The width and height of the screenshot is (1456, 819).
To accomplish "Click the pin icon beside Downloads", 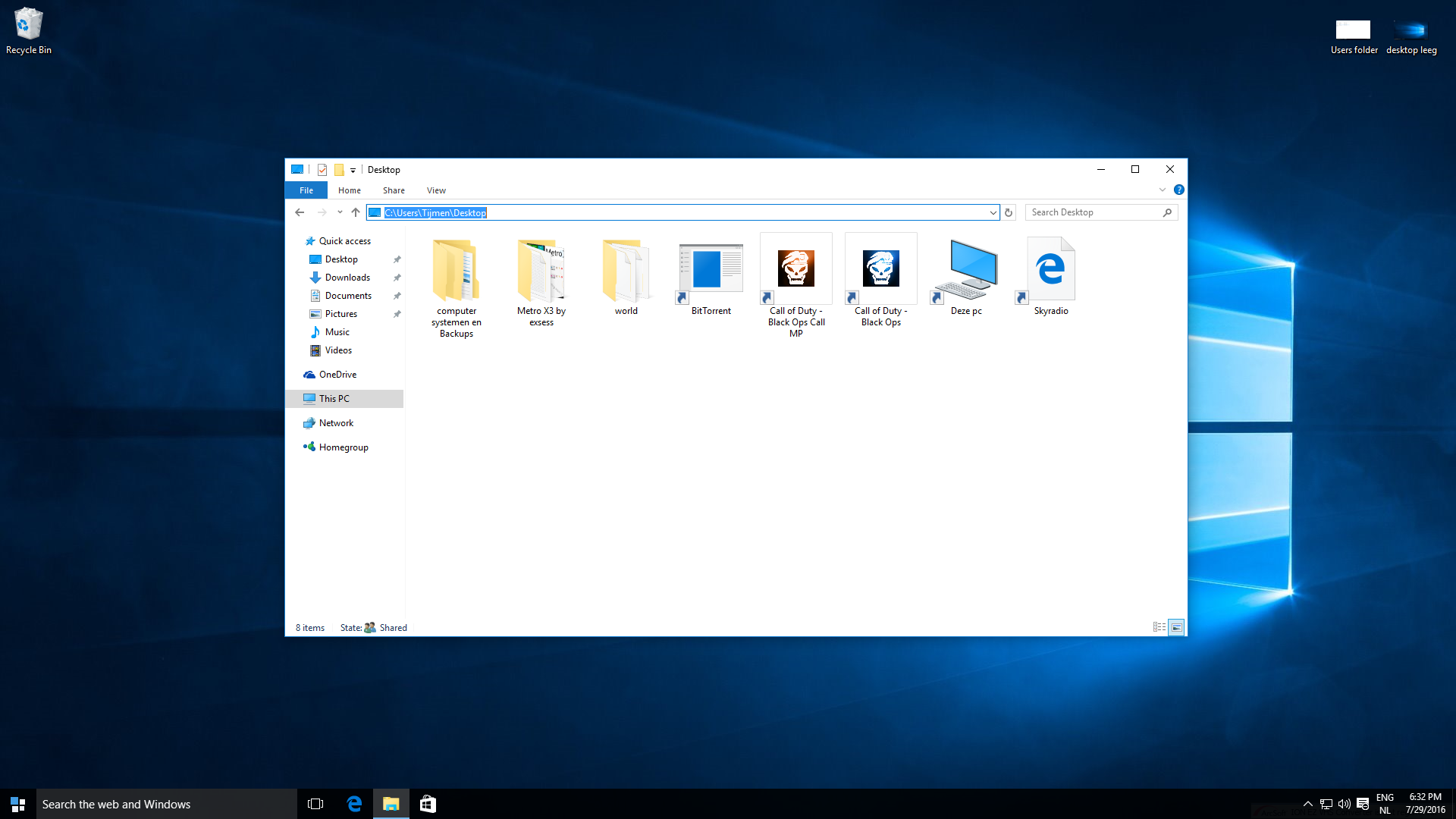I will pos(397,278).
